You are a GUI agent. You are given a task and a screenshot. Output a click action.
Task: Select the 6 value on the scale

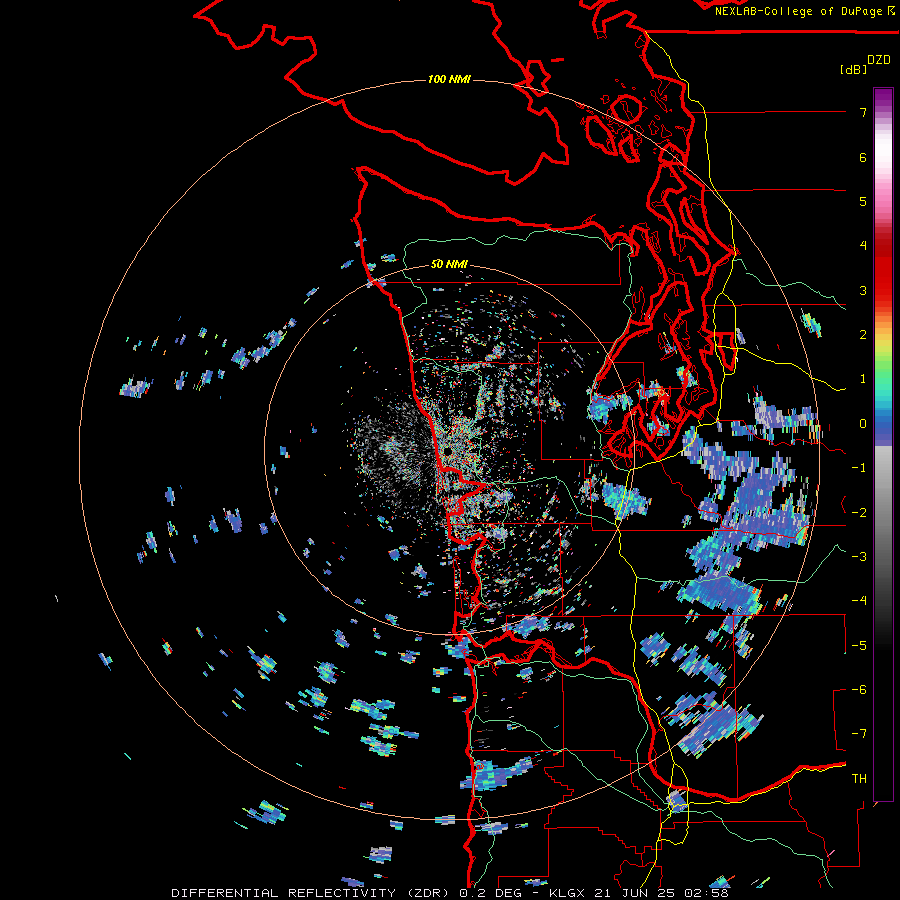863,157
